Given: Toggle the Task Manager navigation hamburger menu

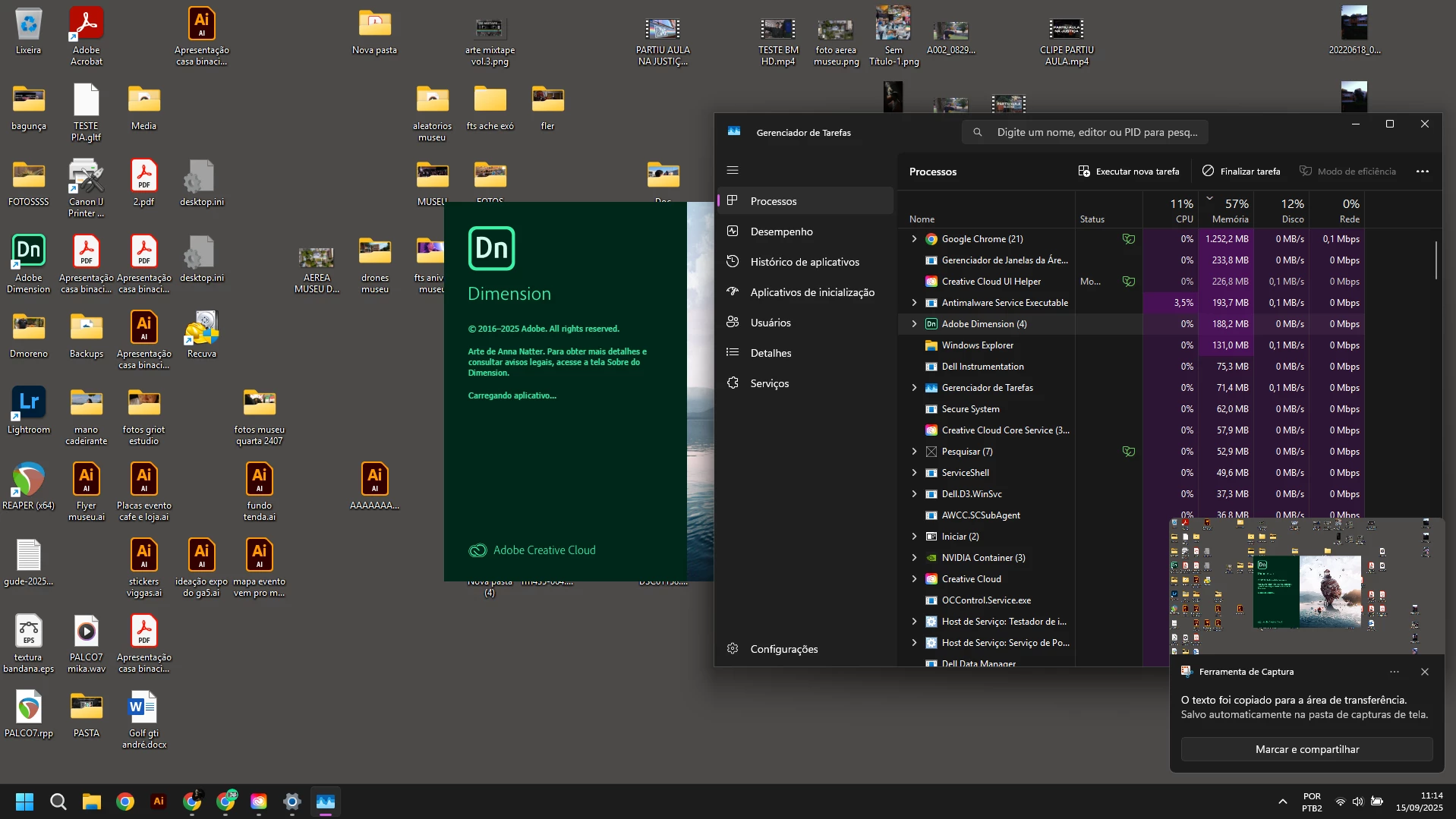Looking at the screenshot, I should [x=733, y=170].
